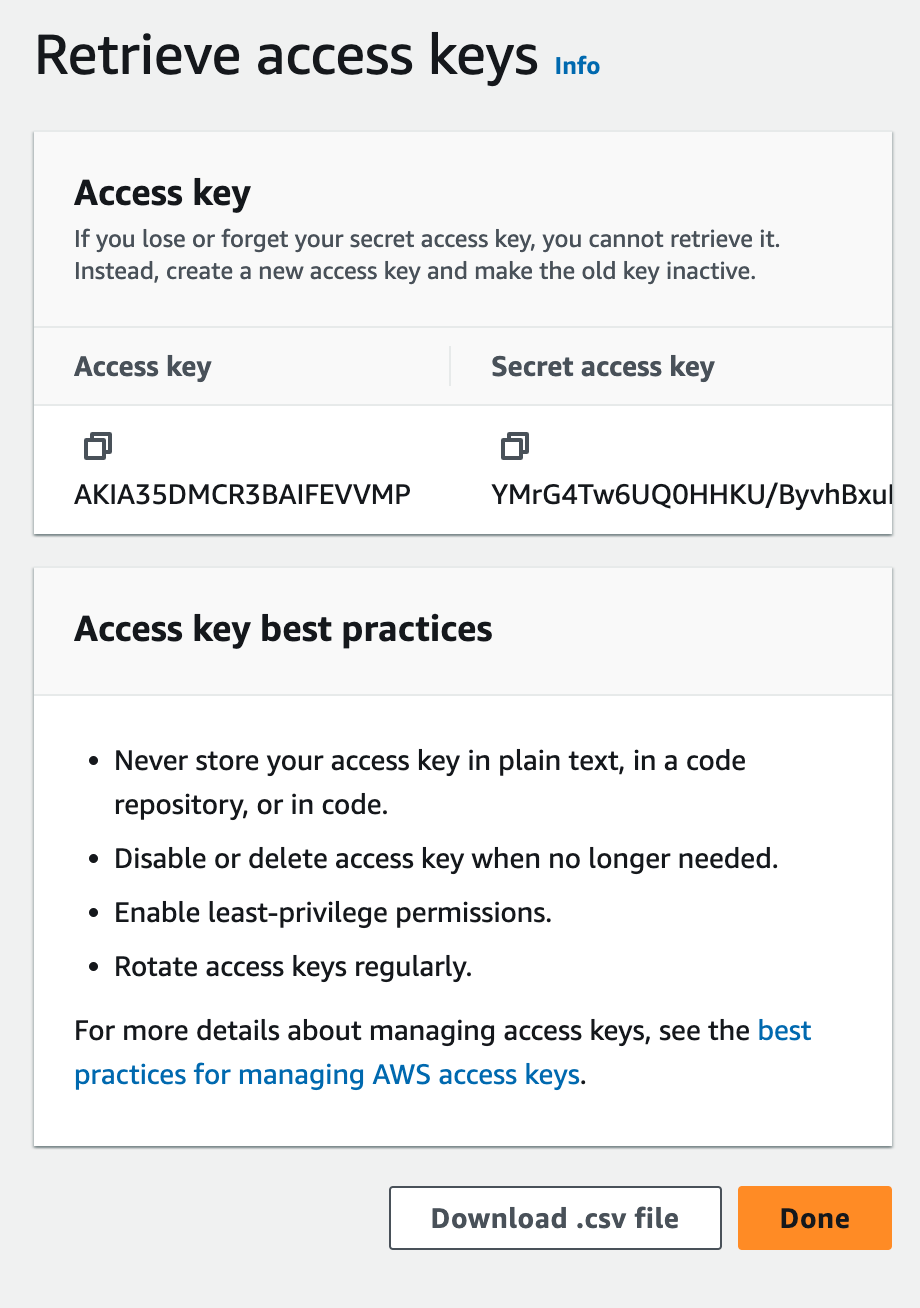Image resolution: width=920 pixels, height=1308 pixels.
Task: Copy the secret access key
Action: point(515,446)
